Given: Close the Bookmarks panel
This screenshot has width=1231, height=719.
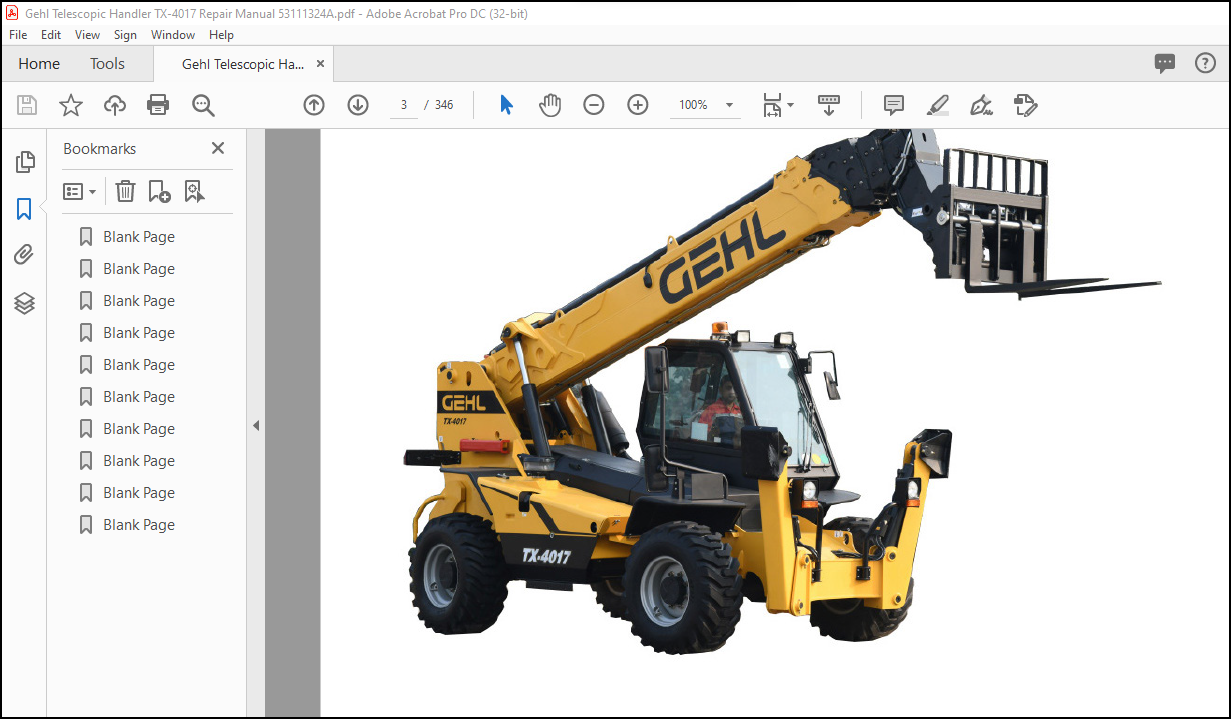Looking at the screenshot, I should tap(218, 148).
